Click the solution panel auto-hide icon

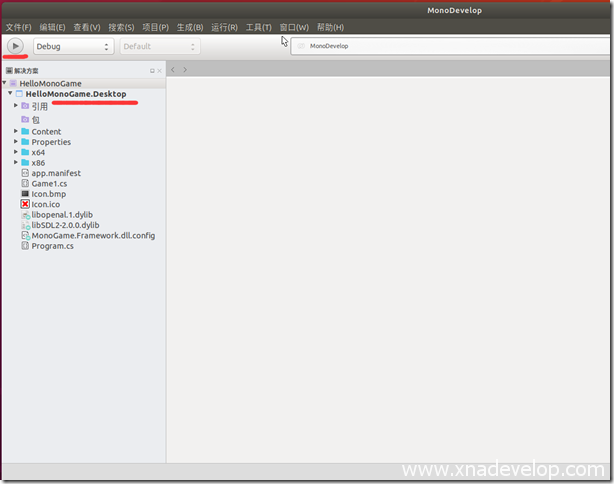pyautogui.click(x=152, y=71)
